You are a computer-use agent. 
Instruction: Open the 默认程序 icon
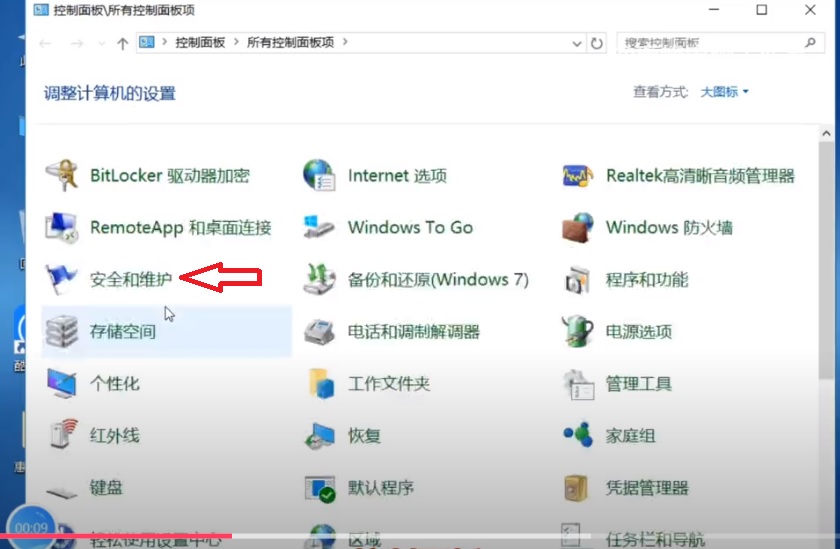coord(320,488)
